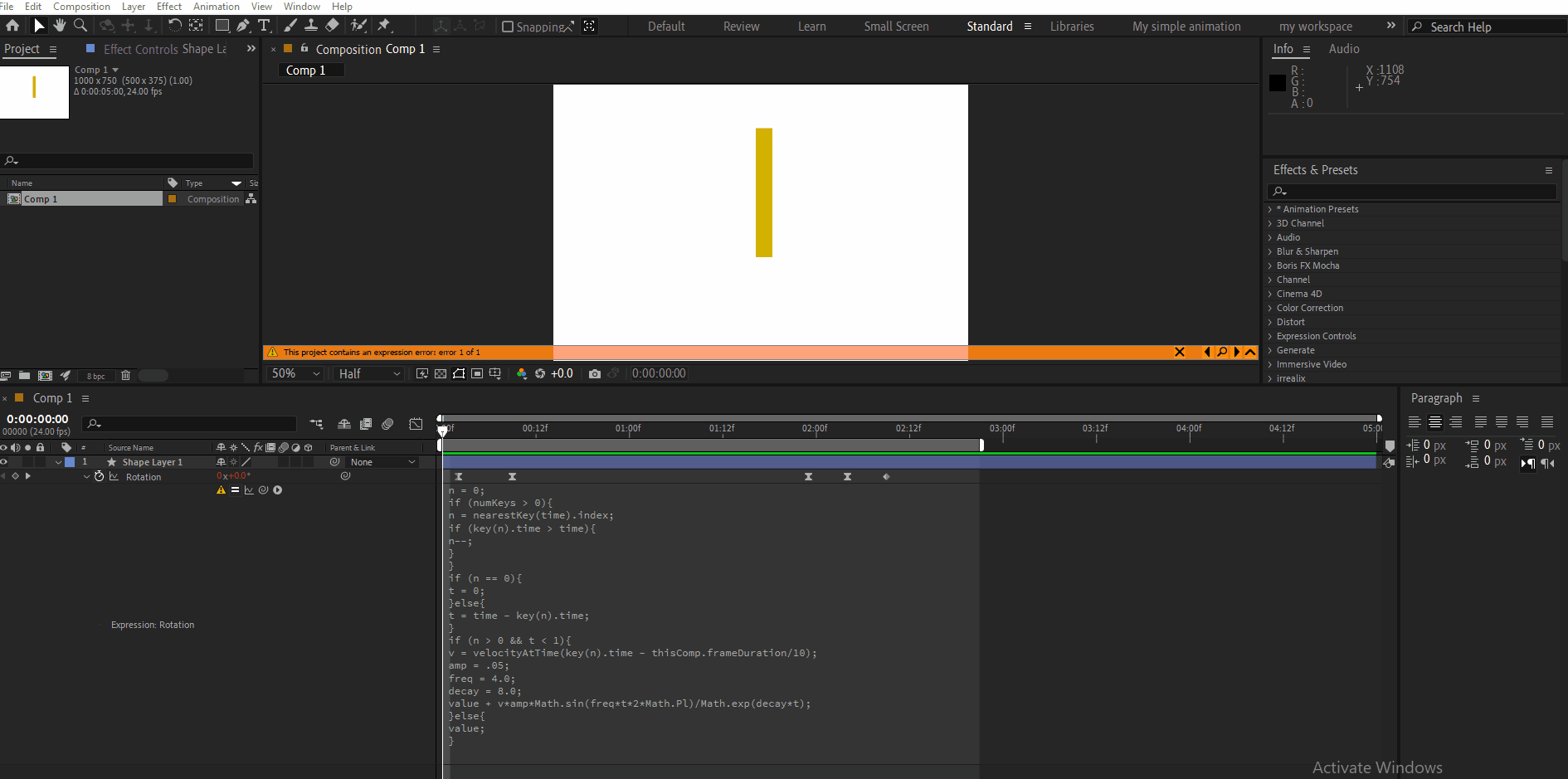
Task: Take a snapshot with the camera icon
Action: (x=595, y=374)
